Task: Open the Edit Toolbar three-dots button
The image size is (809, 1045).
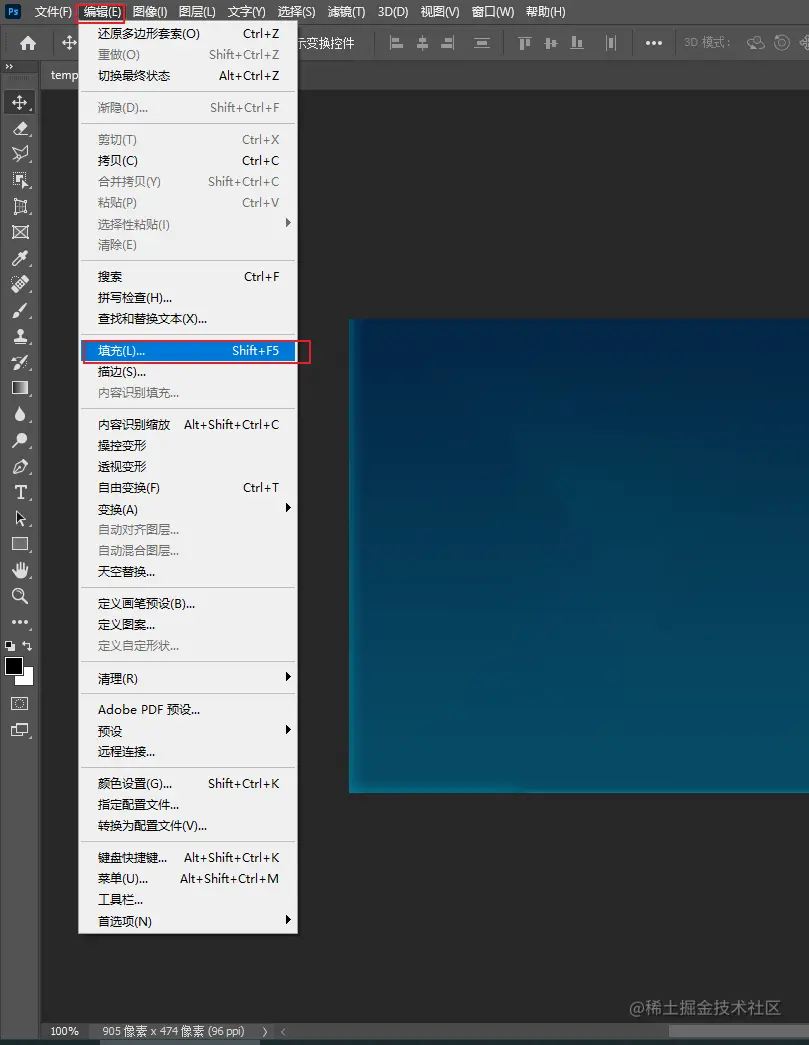Action: point(20,622)
